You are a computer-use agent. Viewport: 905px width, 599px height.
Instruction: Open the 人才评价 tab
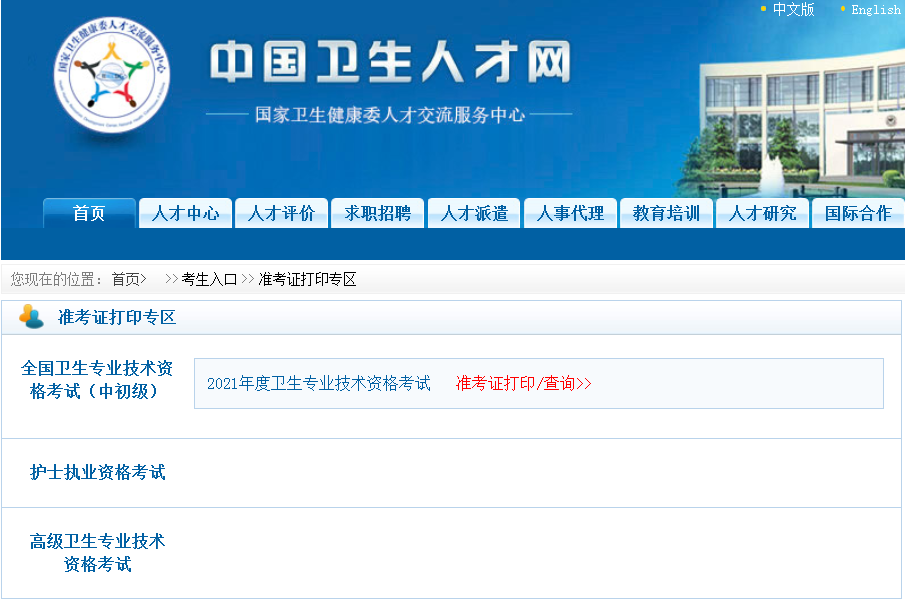(x=282, y=213)
